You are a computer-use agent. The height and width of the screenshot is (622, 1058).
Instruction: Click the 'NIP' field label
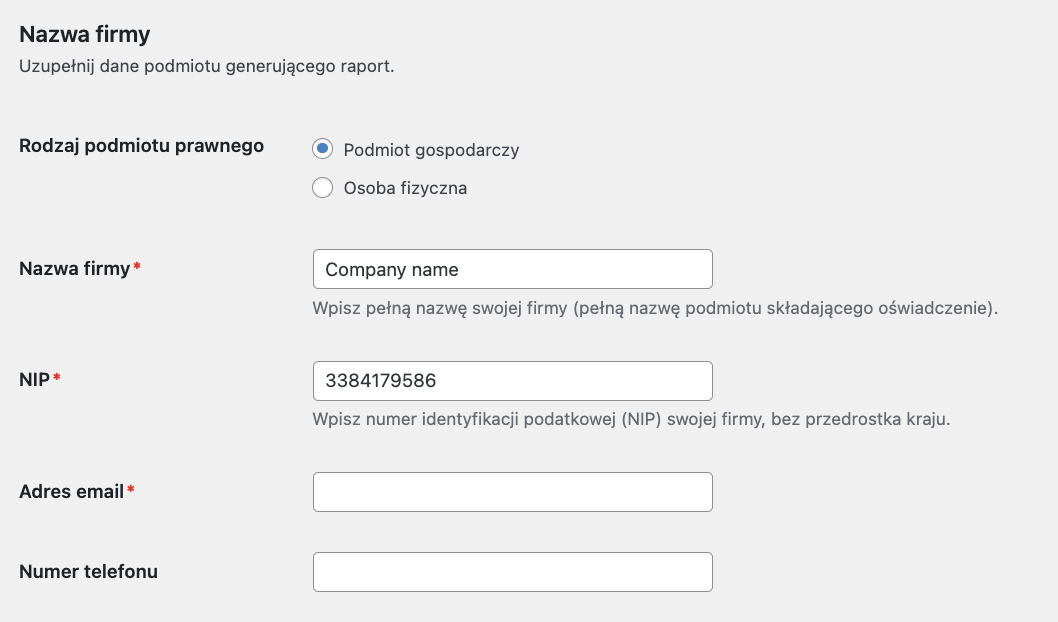pyautogui.click(x=34, y=380)
